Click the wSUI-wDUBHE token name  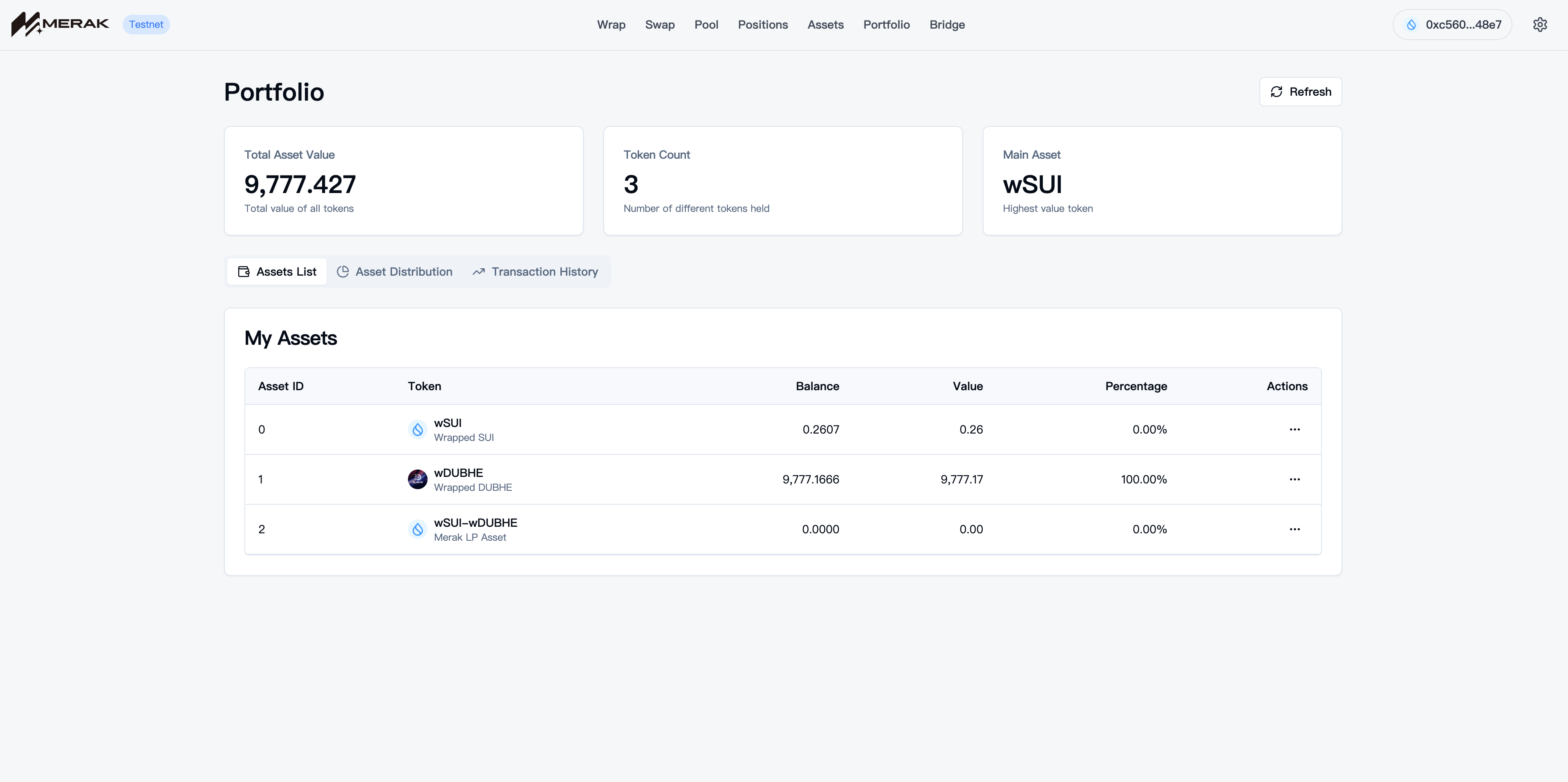click(475, 523)
